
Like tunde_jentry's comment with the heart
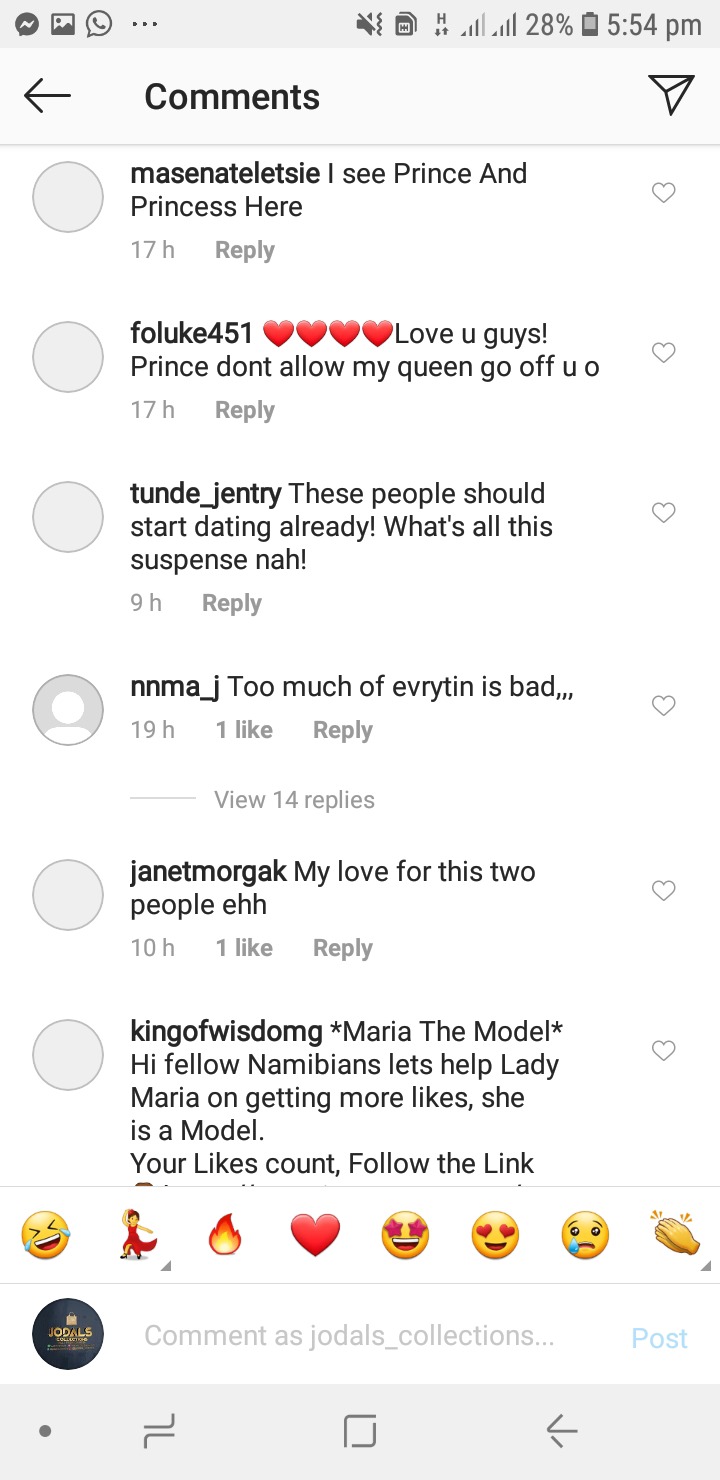(663, 512)
